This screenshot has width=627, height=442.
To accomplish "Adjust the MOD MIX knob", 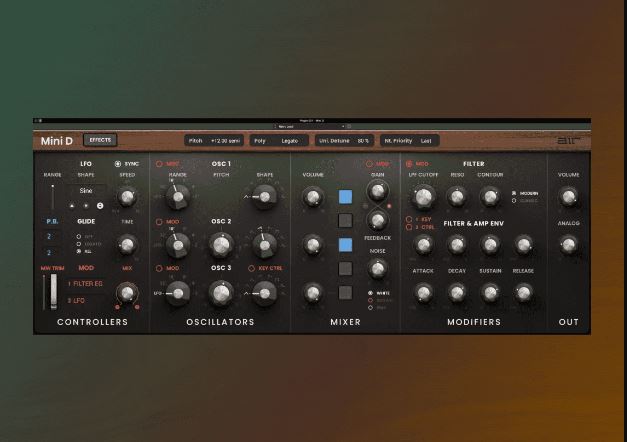I will [127, 293].
